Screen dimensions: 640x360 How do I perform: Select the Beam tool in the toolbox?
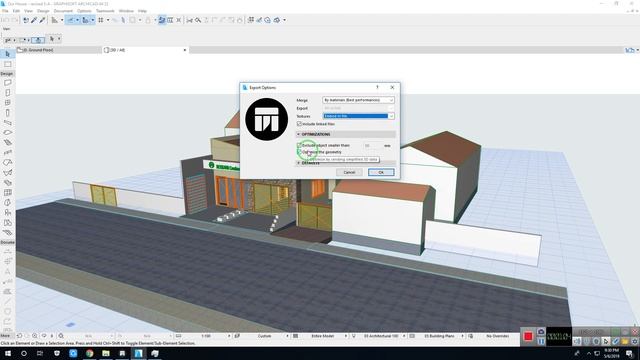pos(7,122)
